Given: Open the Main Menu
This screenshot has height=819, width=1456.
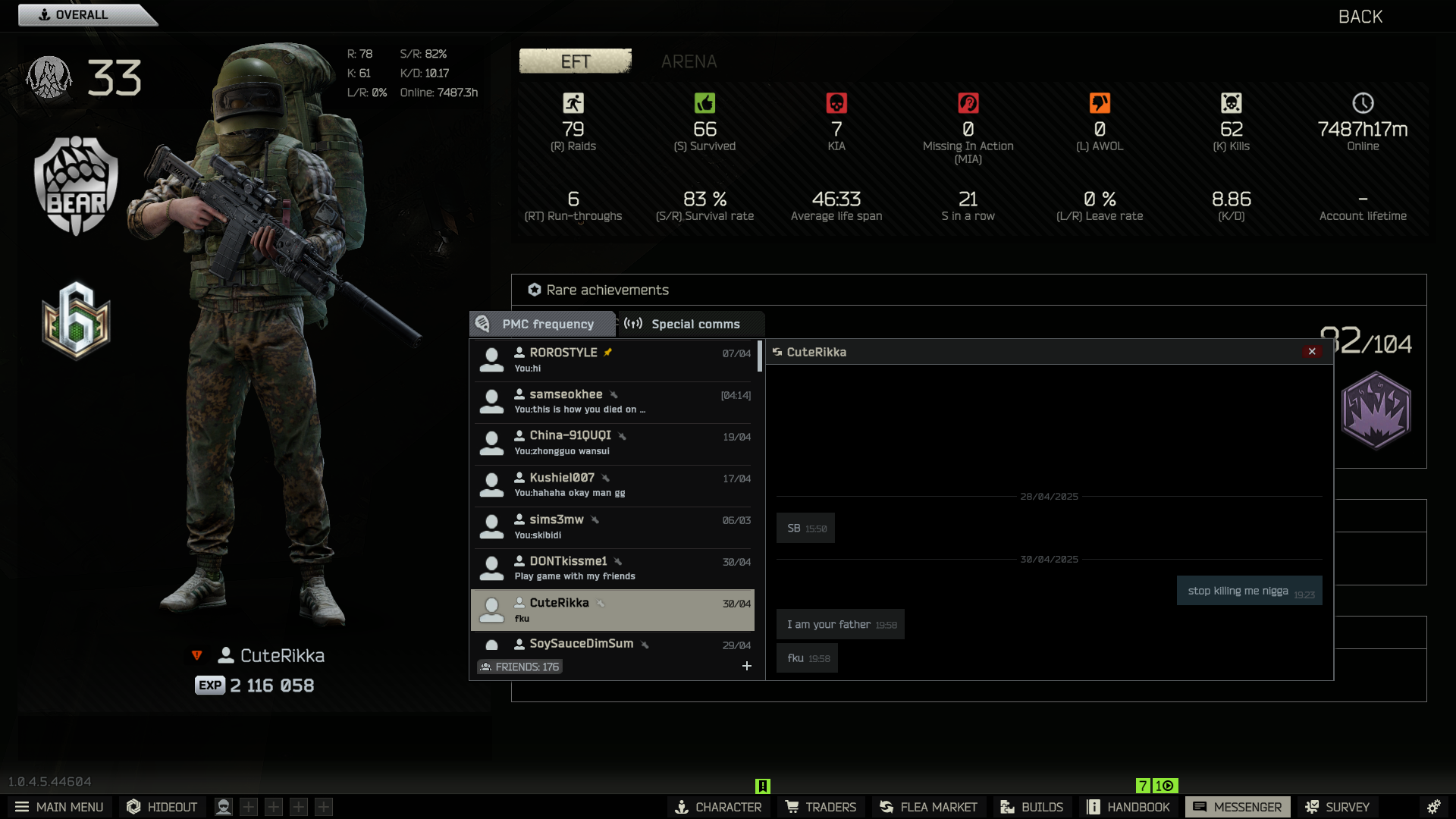Looking at the screenshot, I should (59, 807).
